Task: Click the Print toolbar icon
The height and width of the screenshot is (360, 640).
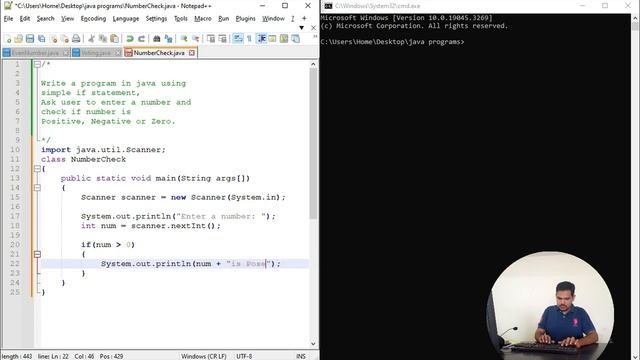Action: pyautogui.click(x=76, y=39)
